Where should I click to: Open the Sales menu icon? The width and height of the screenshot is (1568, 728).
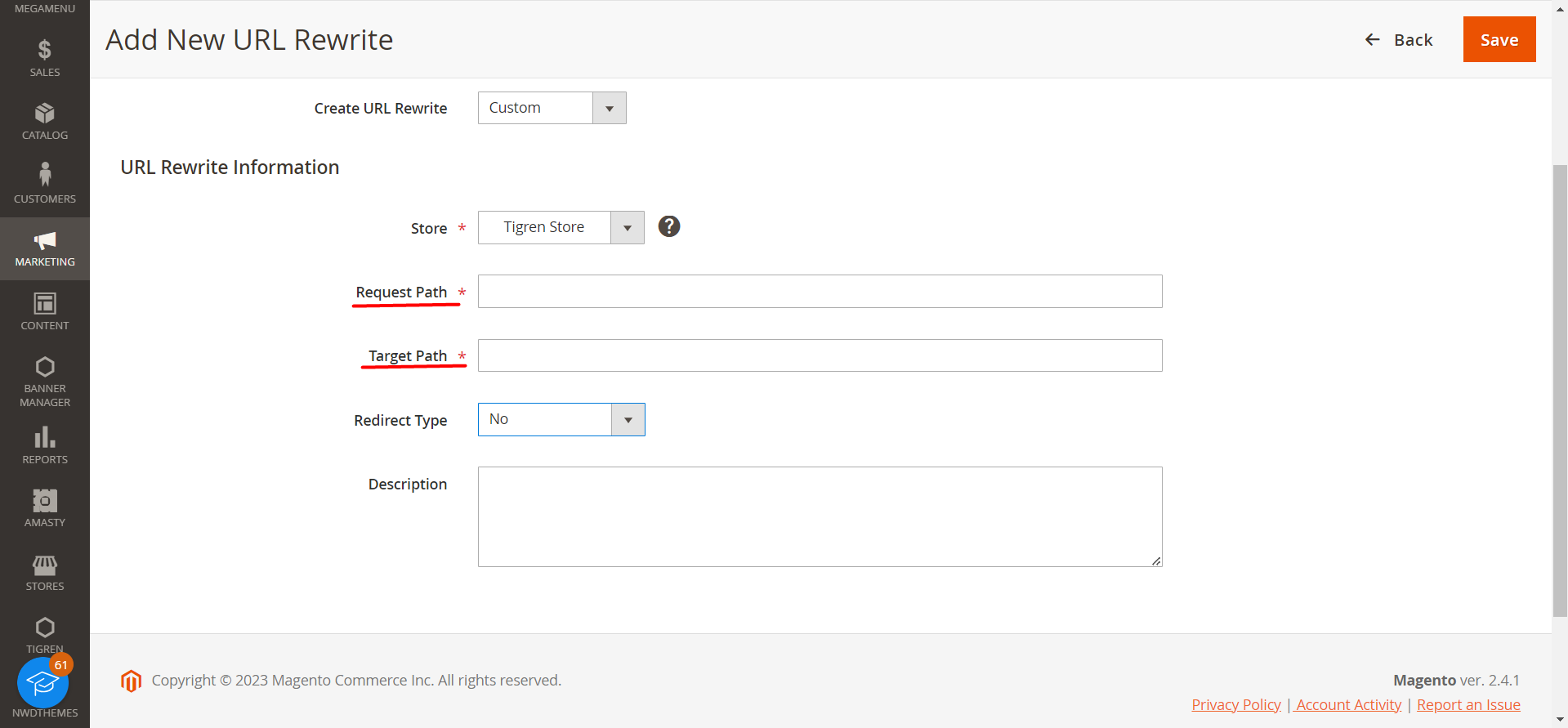click(45, 51)
